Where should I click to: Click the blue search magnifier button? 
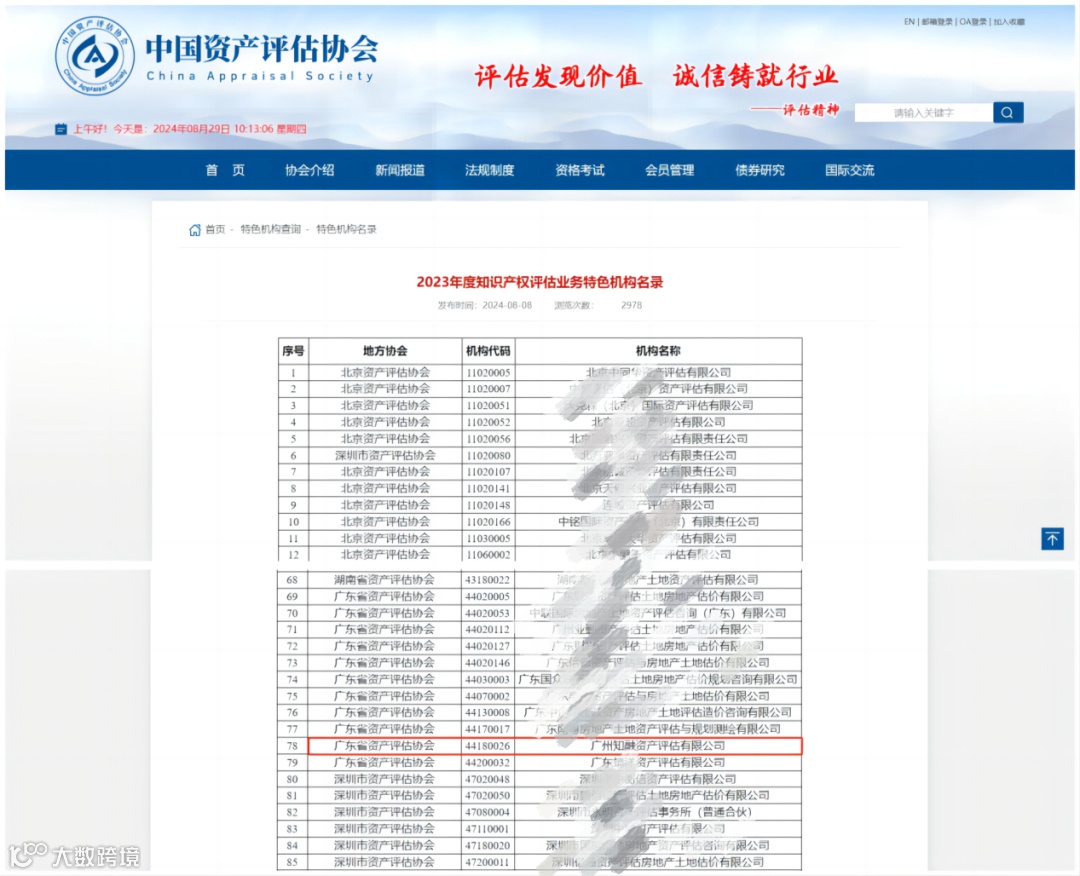1008,112
